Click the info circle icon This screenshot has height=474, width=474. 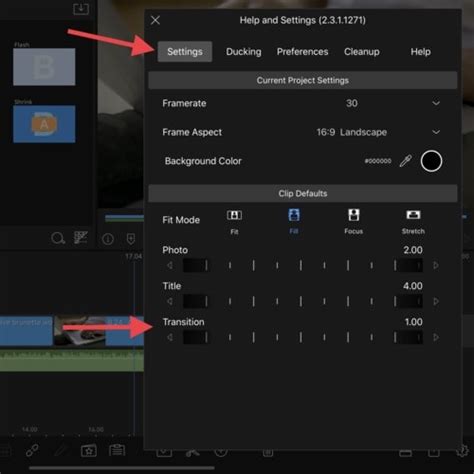(x=108, y=239)
